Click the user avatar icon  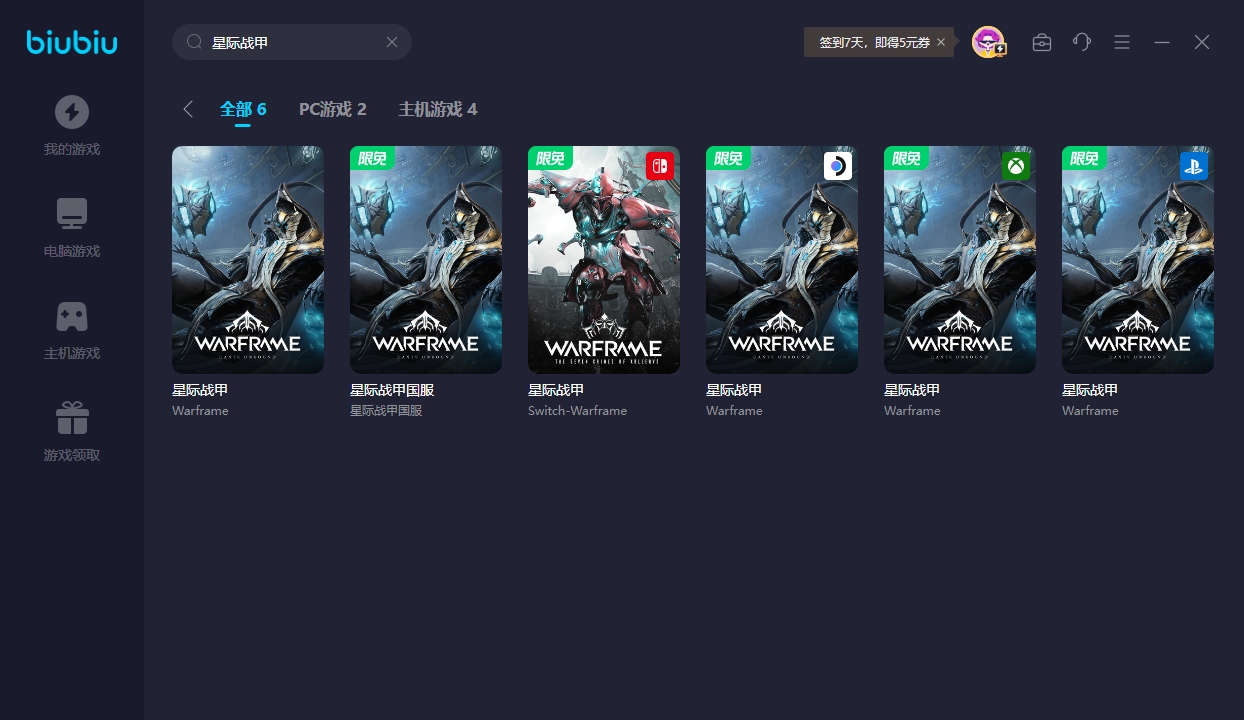point(988,42)
